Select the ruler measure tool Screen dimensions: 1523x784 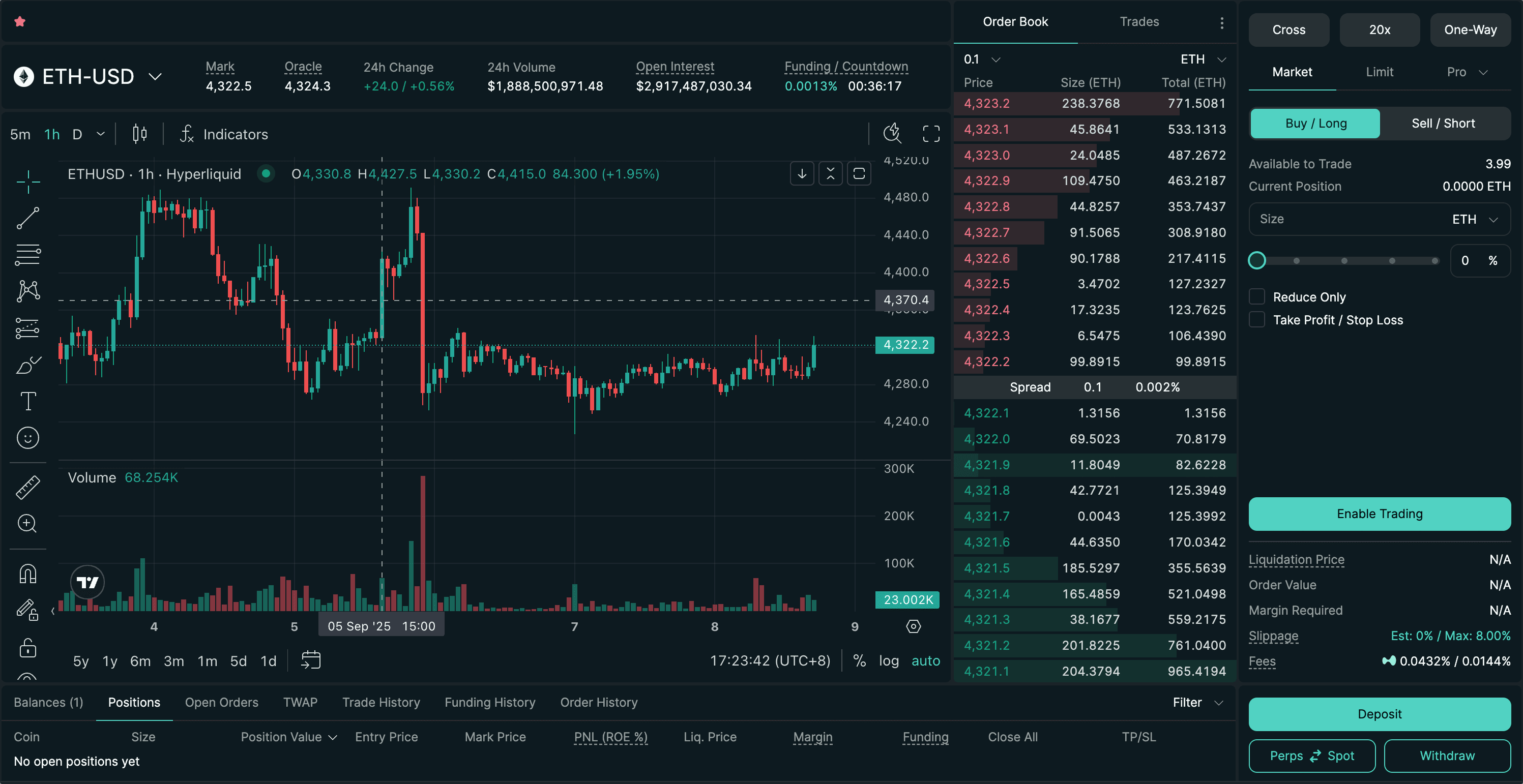point(28,487)
